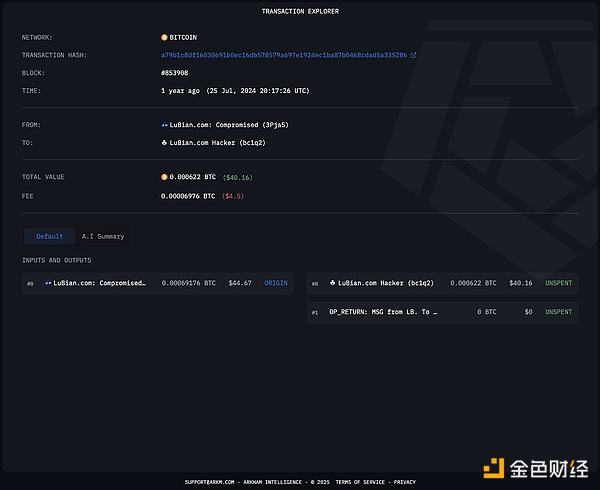Click the LuBian Compromised icon in From row
The width and height of the screenshot is (600, 490).
pyautogui.click(x=165, y=125)
